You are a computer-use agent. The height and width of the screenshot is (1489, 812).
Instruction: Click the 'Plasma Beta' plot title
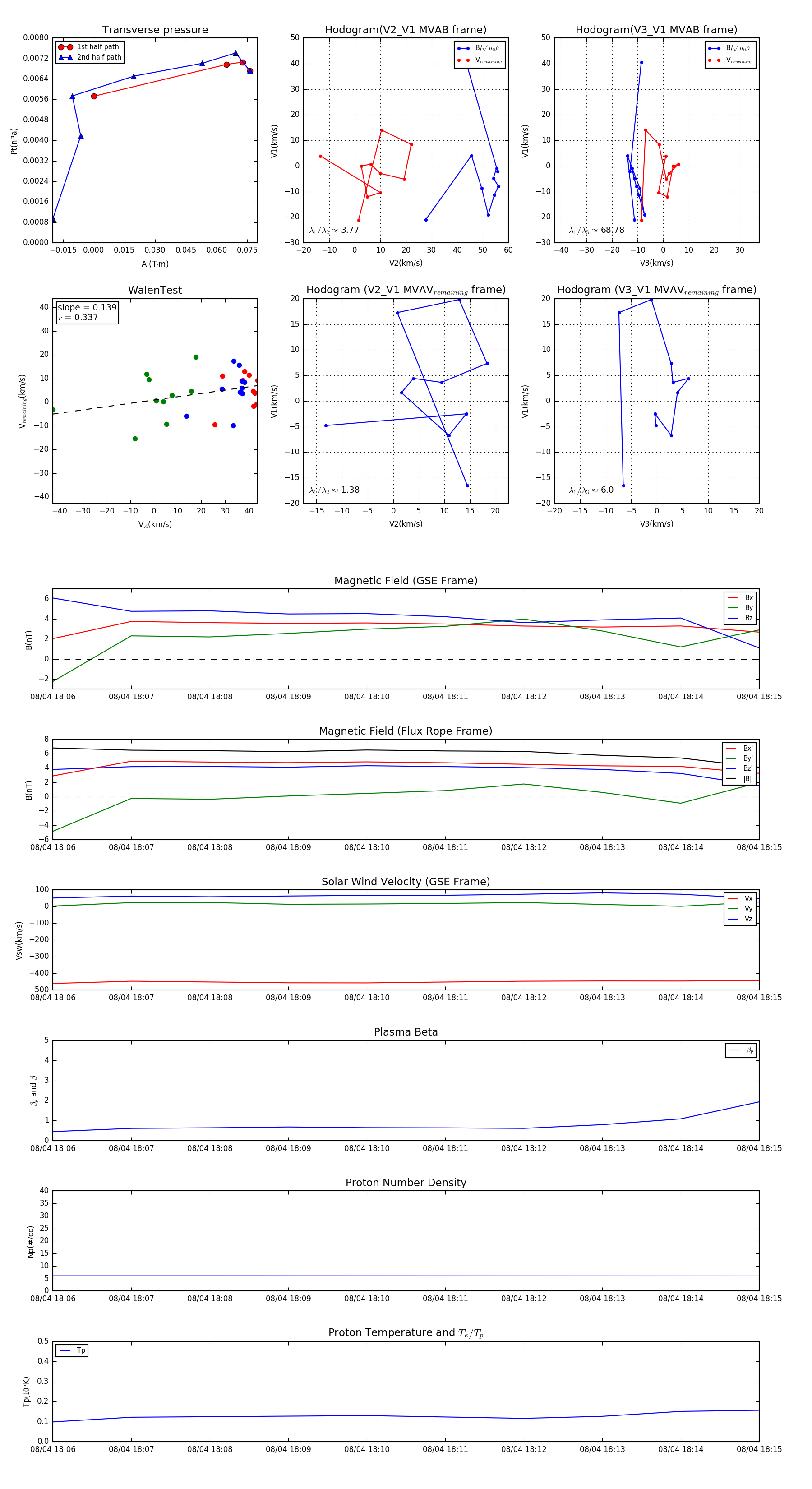click(x=406, y=1032)
